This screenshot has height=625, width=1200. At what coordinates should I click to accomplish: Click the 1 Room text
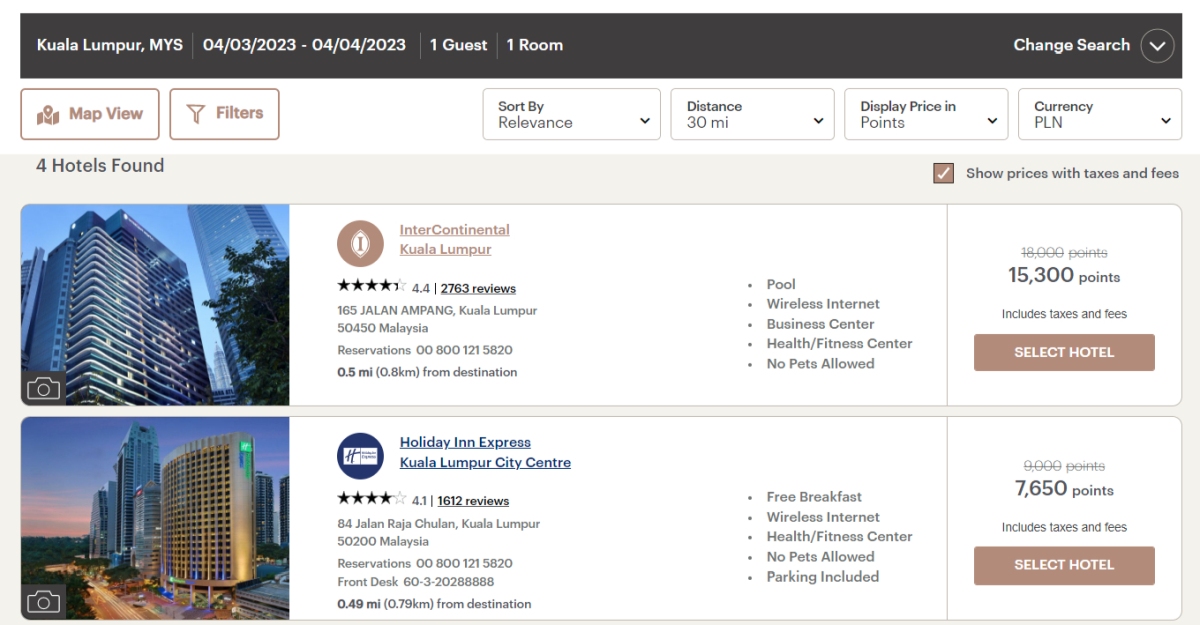pos(535,45)
